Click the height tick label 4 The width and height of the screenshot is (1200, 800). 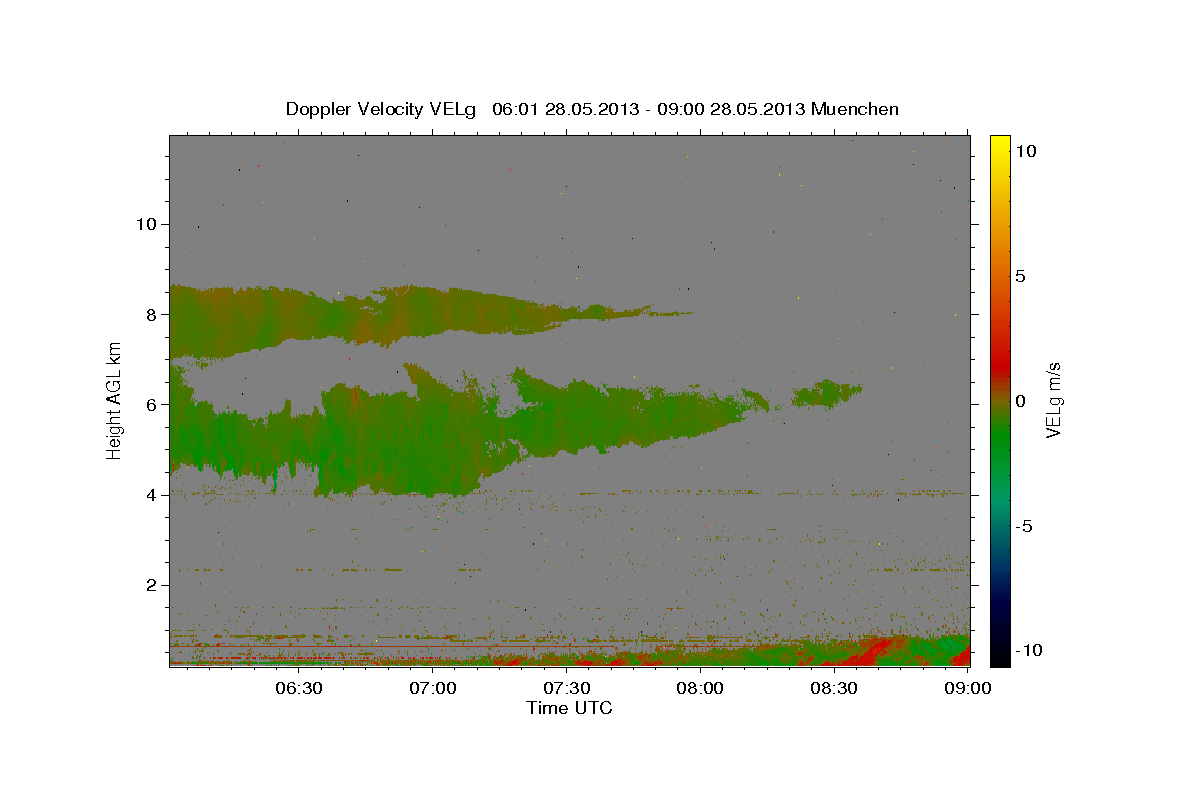pyautogui.click(x=150, y=495)
